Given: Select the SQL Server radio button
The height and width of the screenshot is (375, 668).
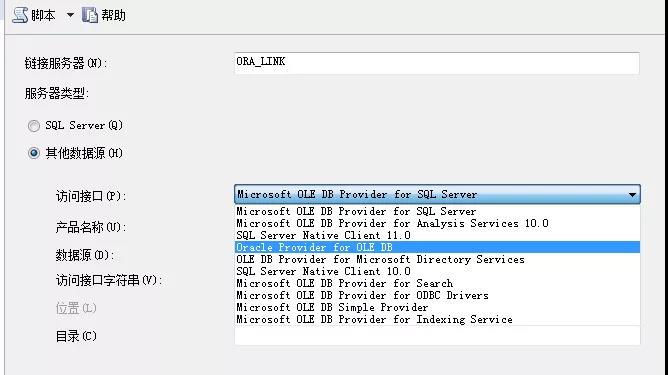Looking at the screenshot, I should point(34,126).
